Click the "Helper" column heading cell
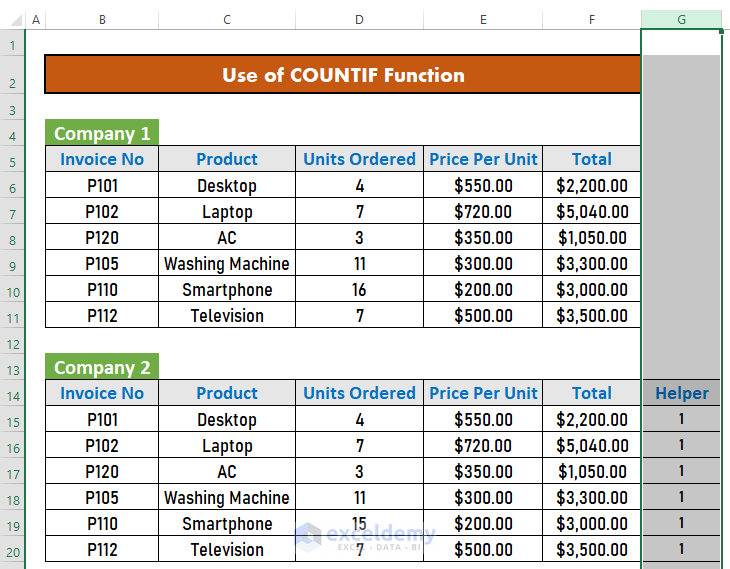 click(x=681, y=394)
